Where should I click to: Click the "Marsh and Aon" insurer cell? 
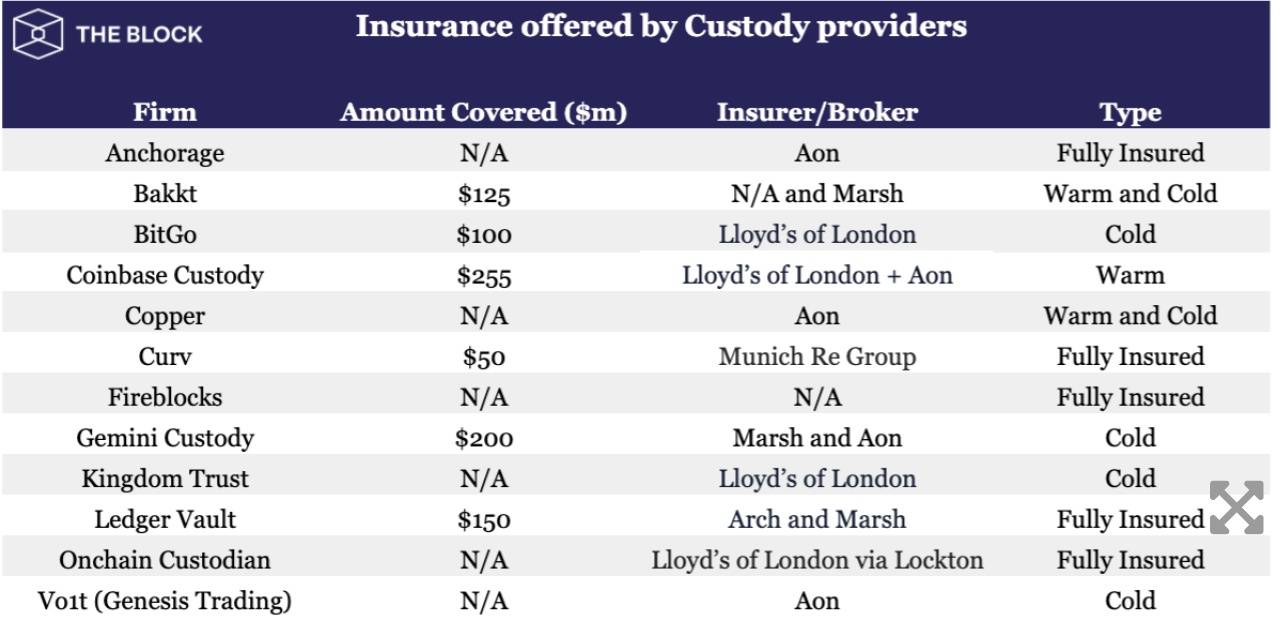point(817,438)
